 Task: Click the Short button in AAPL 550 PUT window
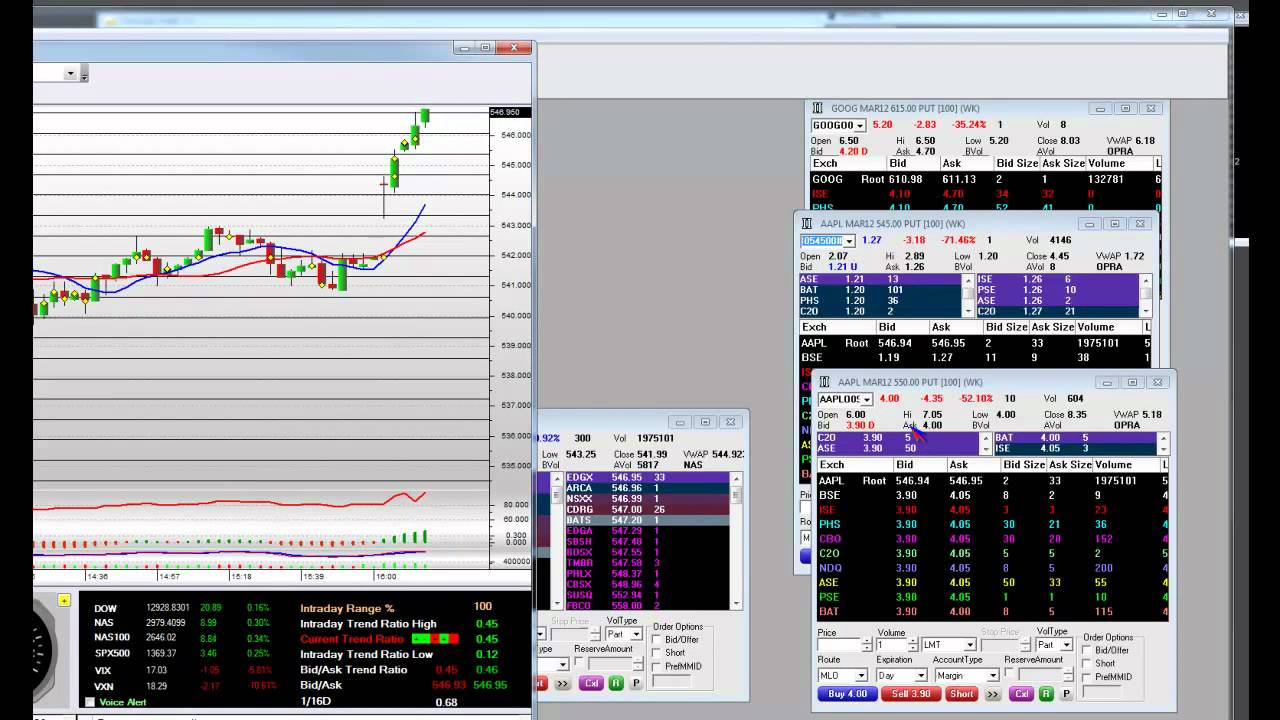[x=961, y=694]
